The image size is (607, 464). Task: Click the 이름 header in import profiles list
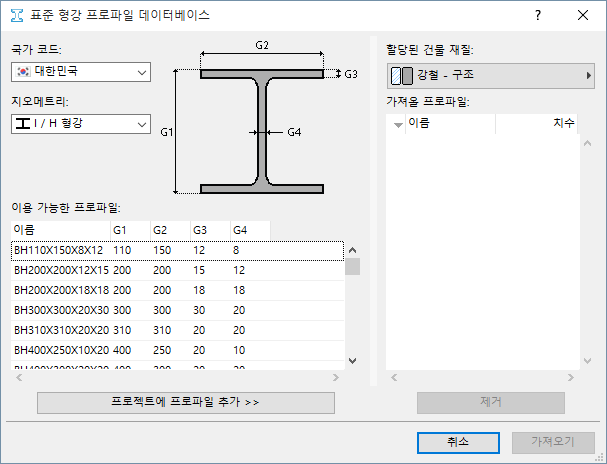point(450,123)
